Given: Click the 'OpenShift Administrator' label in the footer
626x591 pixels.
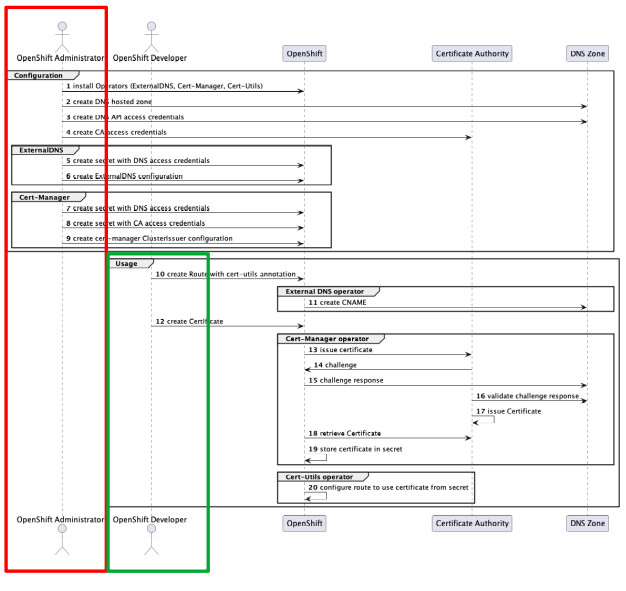Looking at the screenshot, I should coord(60,520).
